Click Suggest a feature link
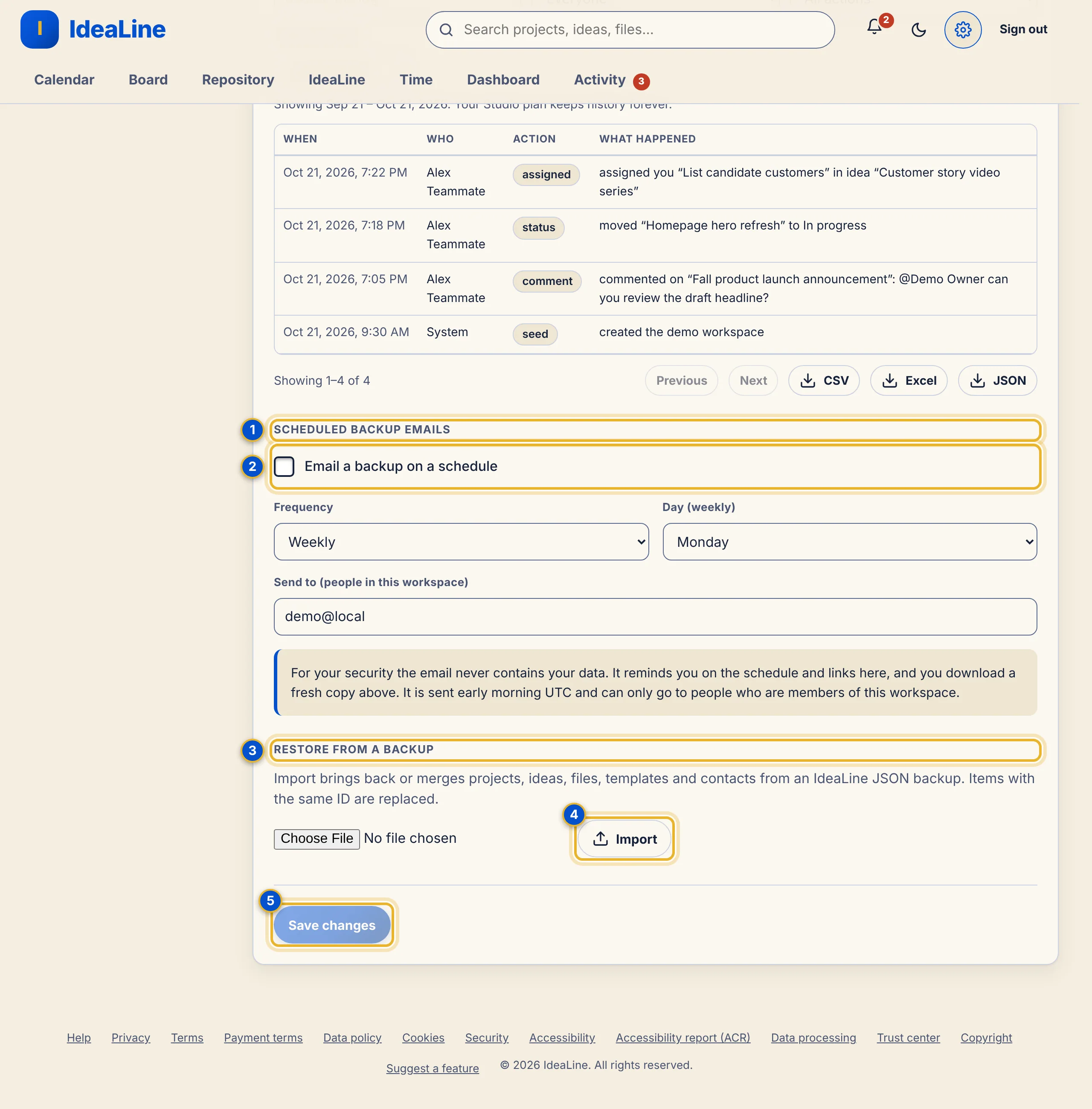 [432, 1068]
